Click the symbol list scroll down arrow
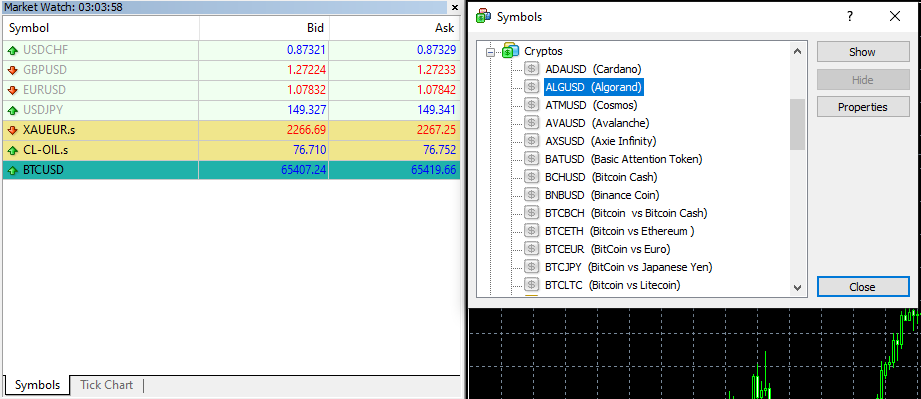 797,287
